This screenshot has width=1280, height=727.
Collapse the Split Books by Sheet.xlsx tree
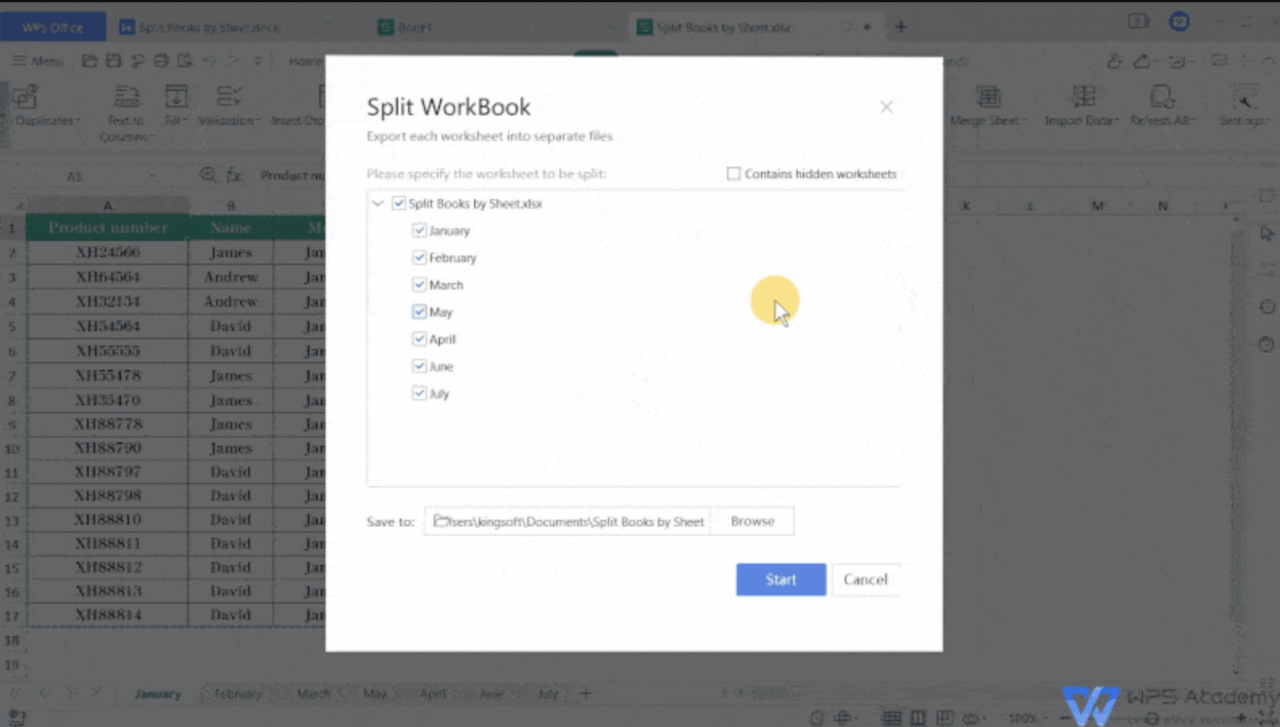[x=378, y=204]
